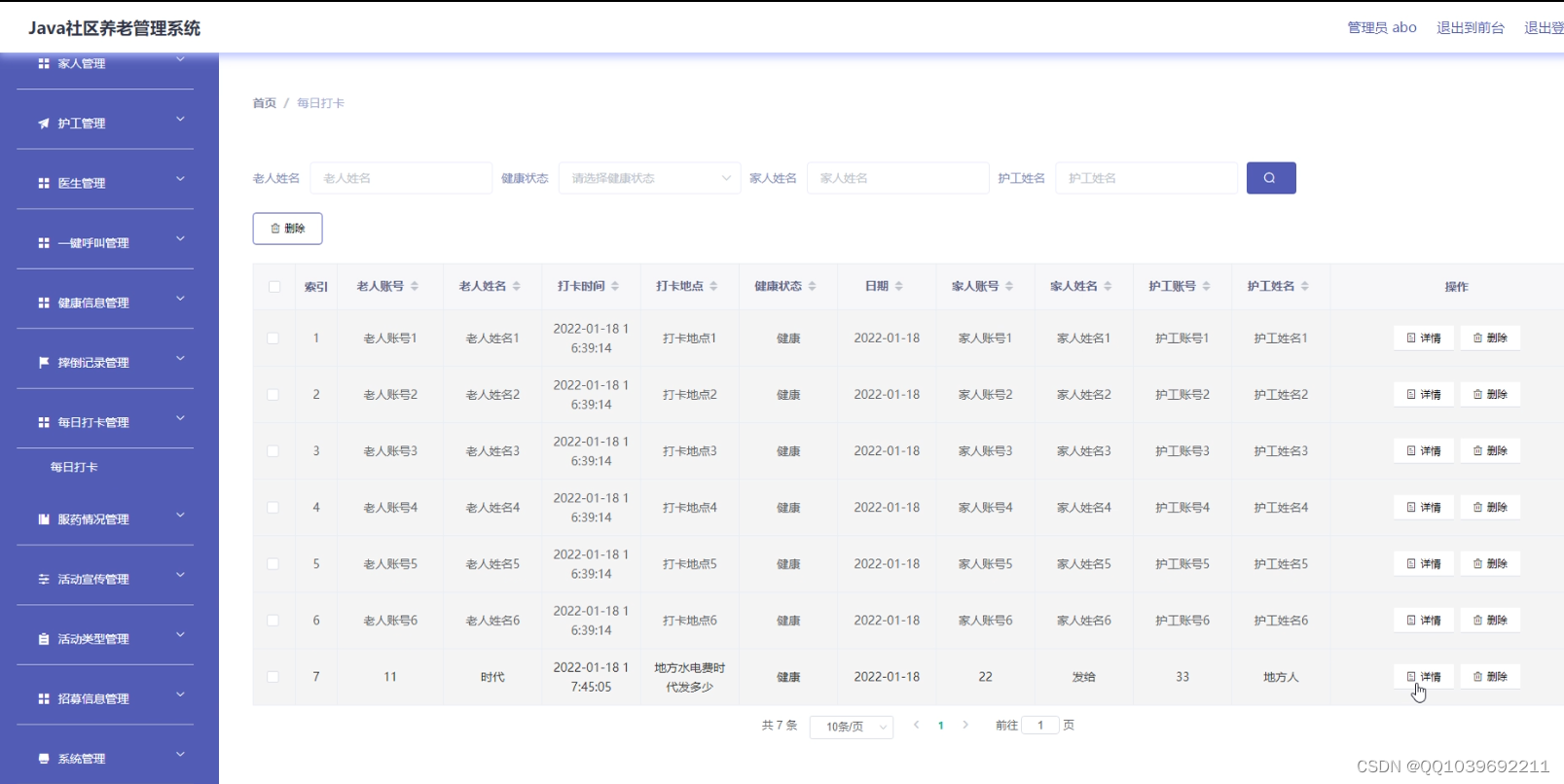Open the 每日打卡 submenu item

click(75, 467)
